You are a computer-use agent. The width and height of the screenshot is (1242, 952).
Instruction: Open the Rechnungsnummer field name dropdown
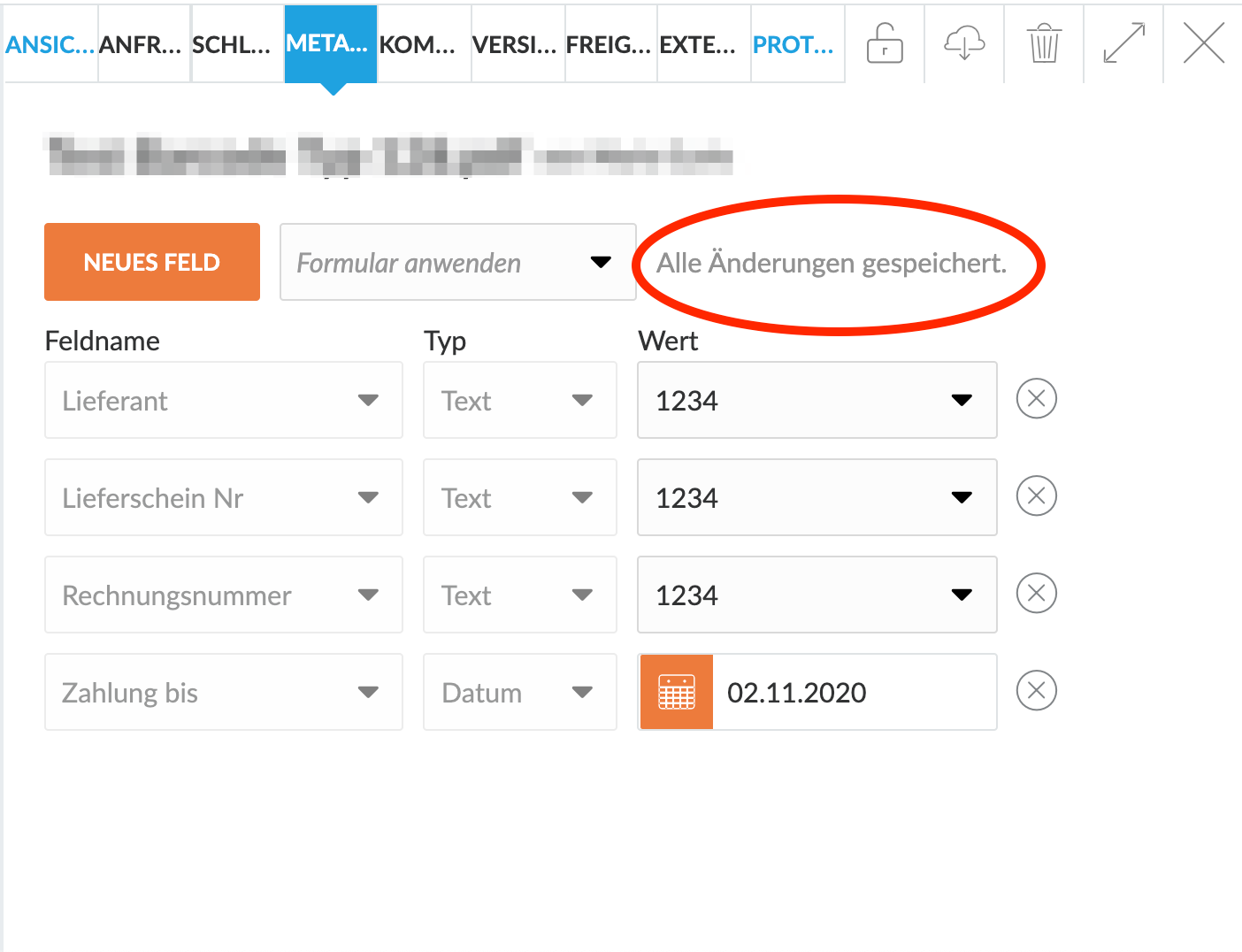pos(224,595)
